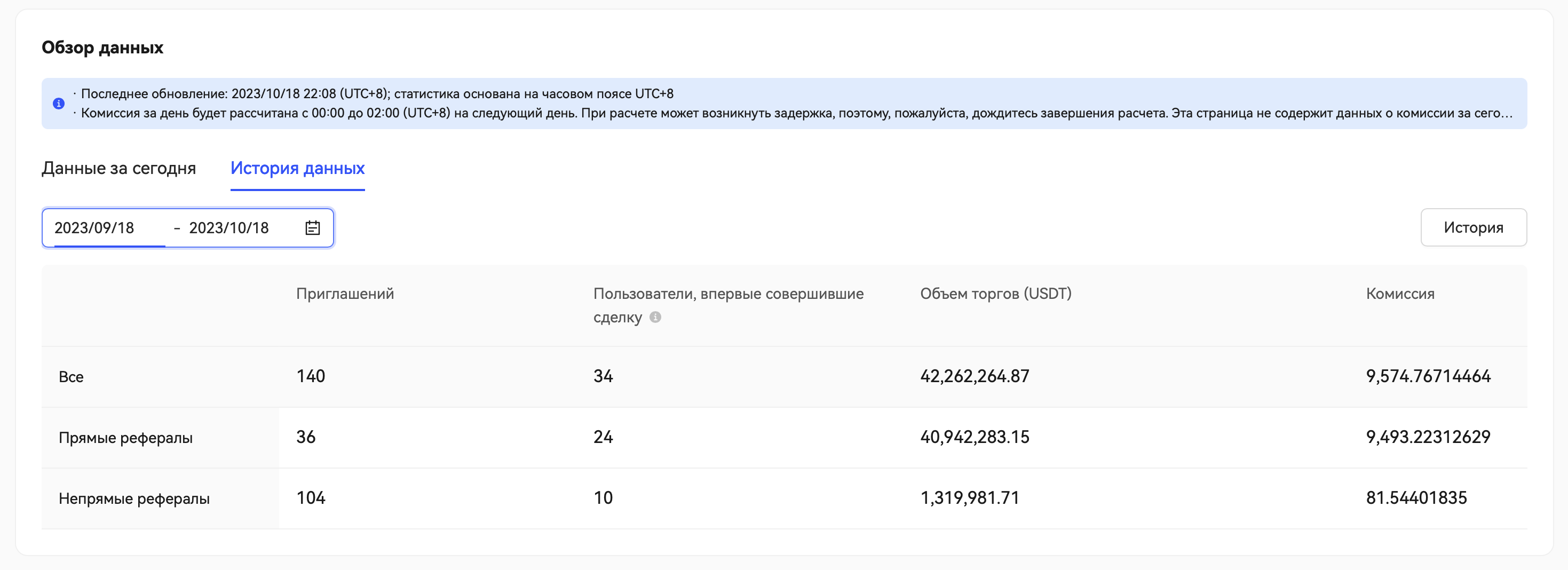The height and width of the screenshot is (570, 1568).
Task: Click the Комиссия column header
Action: click(x=1399, y=294)
